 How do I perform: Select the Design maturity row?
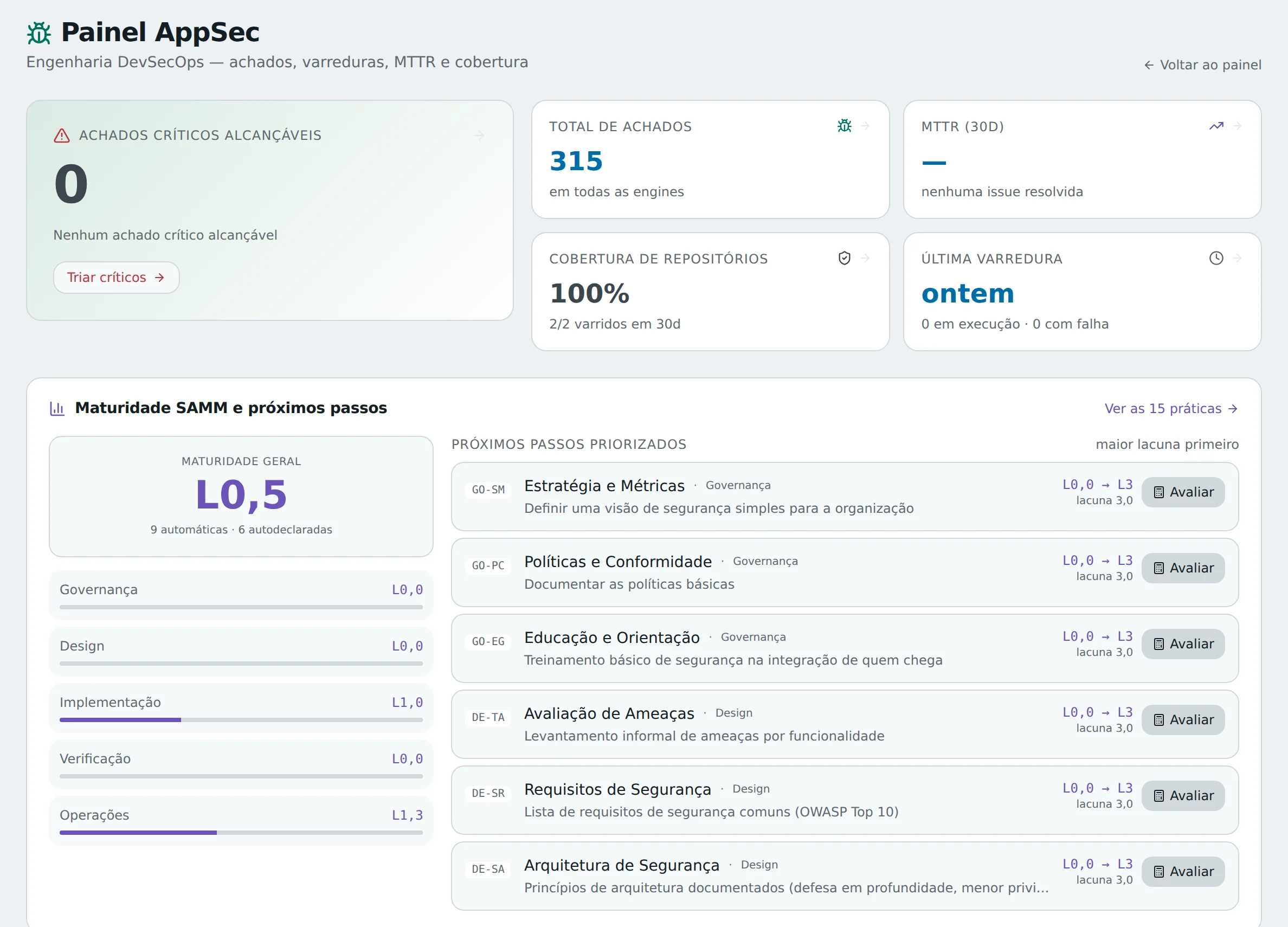(241, 652)
